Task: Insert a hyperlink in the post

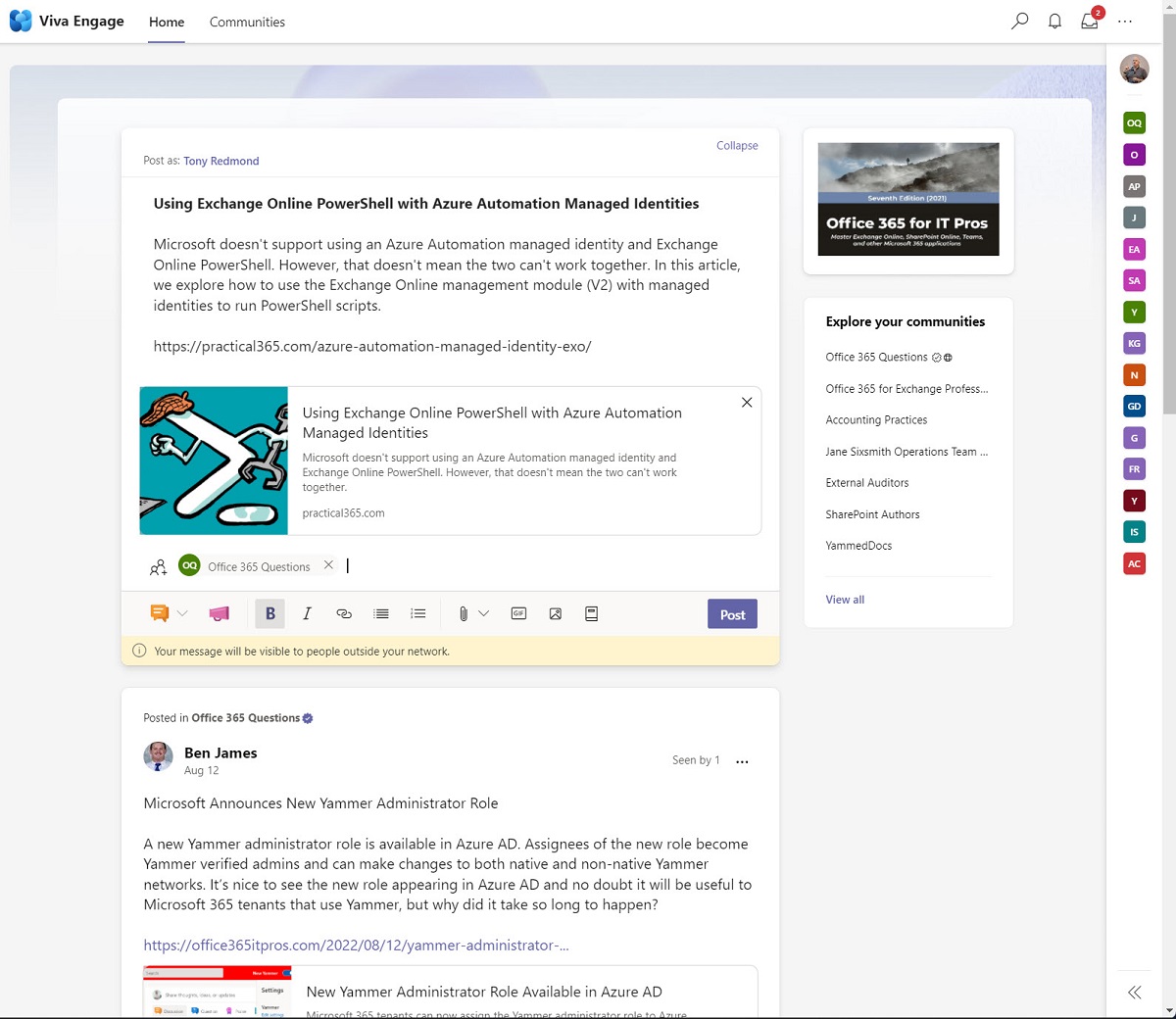Action: click(x=344, y=613)
